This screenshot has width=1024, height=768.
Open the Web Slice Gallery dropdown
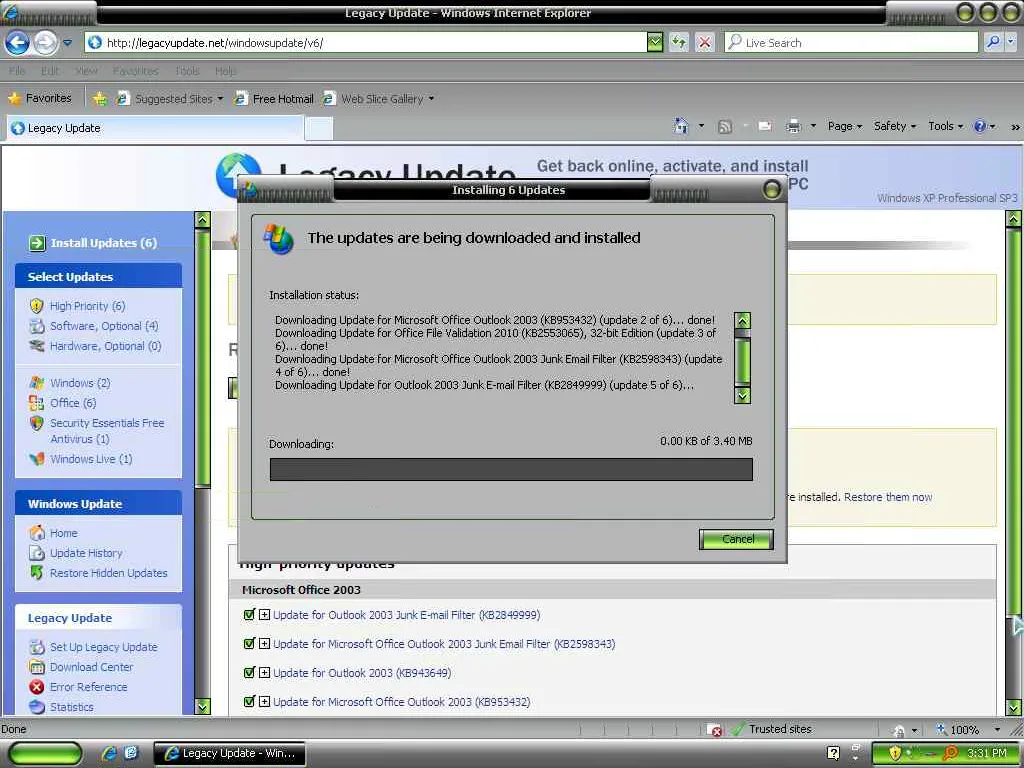coord(431,99)
